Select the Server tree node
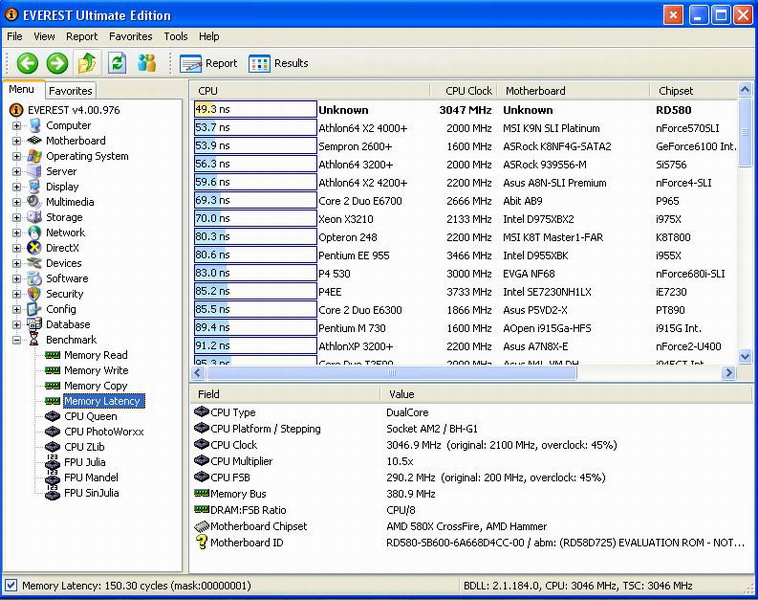The width and height of the screenshot is (758, 600). [x=61, y=171]
